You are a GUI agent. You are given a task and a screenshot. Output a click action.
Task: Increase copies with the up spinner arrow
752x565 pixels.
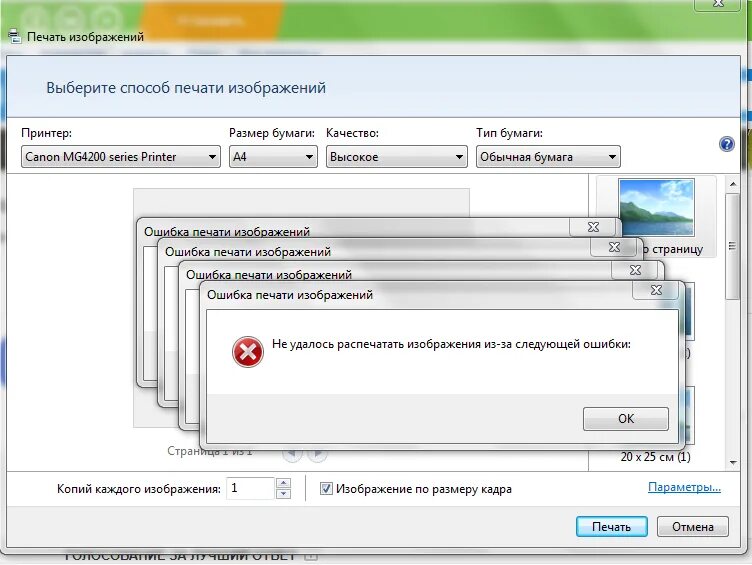tap(283, 483)
